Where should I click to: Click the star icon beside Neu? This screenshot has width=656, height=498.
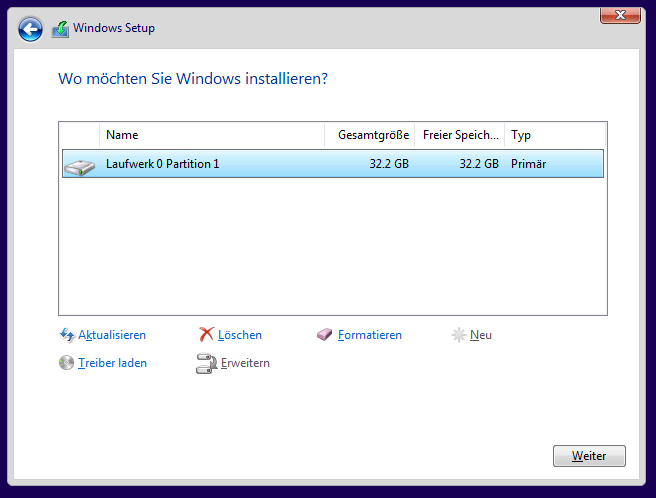pyautogui.click(x=459, y=335)
